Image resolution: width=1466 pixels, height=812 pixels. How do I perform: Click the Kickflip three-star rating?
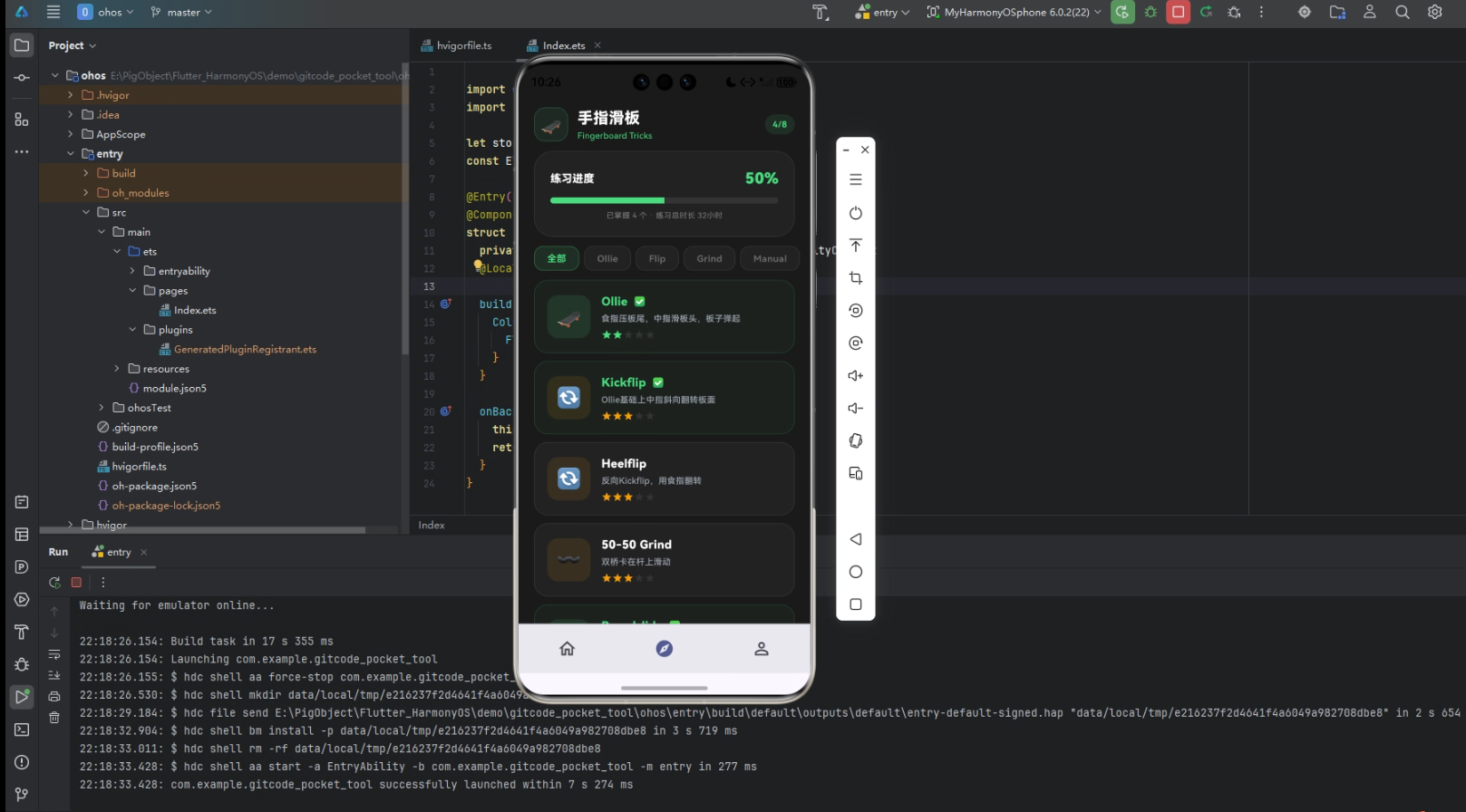[627, 416]
